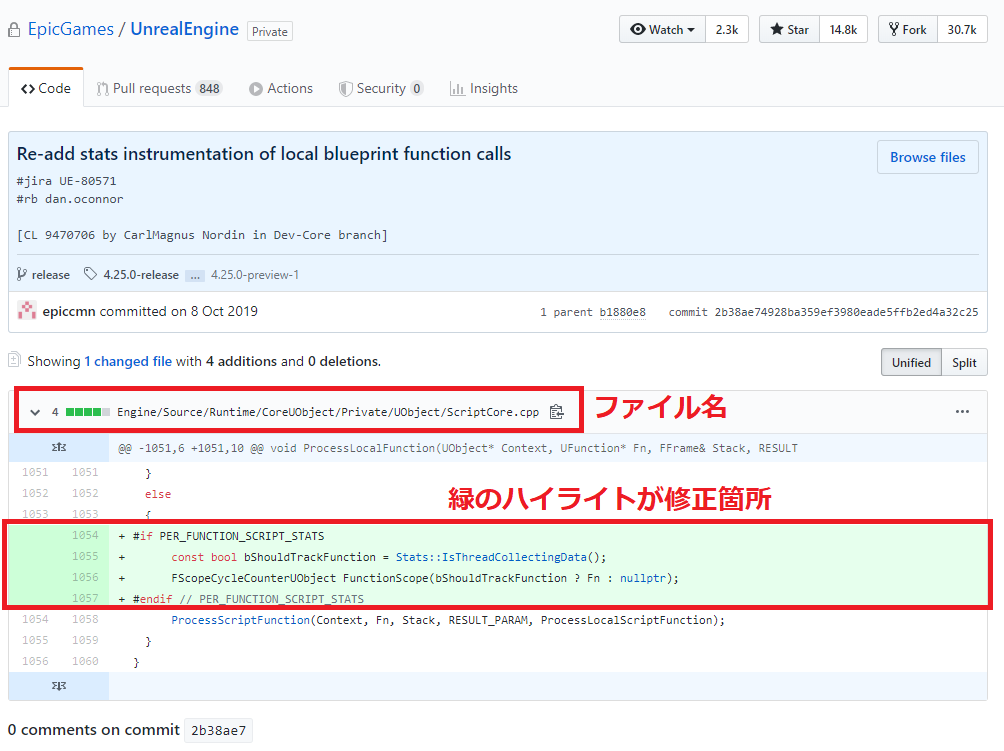Image resolution: width=1004 pixels, height=751 pixels.
Task: Click added line number 1057
Action: tap(85, 598)
